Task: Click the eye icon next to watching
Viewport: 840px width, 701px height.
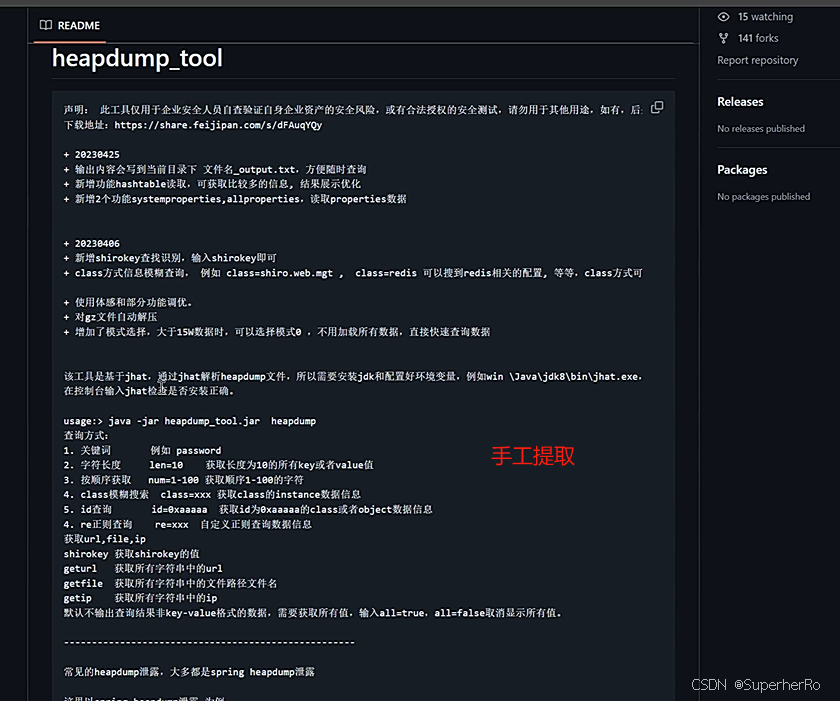Action: (723, 17)
